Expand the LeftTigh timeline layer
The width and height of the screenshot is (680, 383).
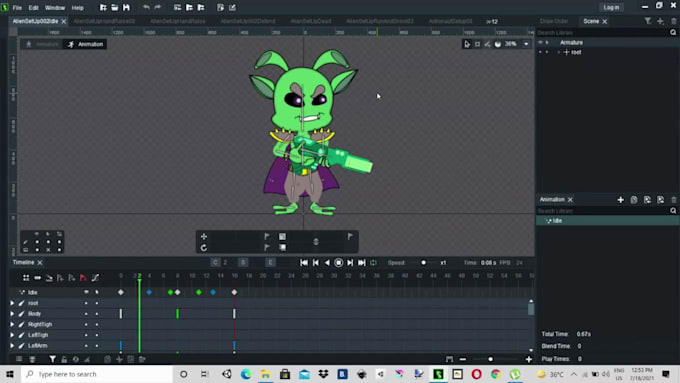point(12,335)
